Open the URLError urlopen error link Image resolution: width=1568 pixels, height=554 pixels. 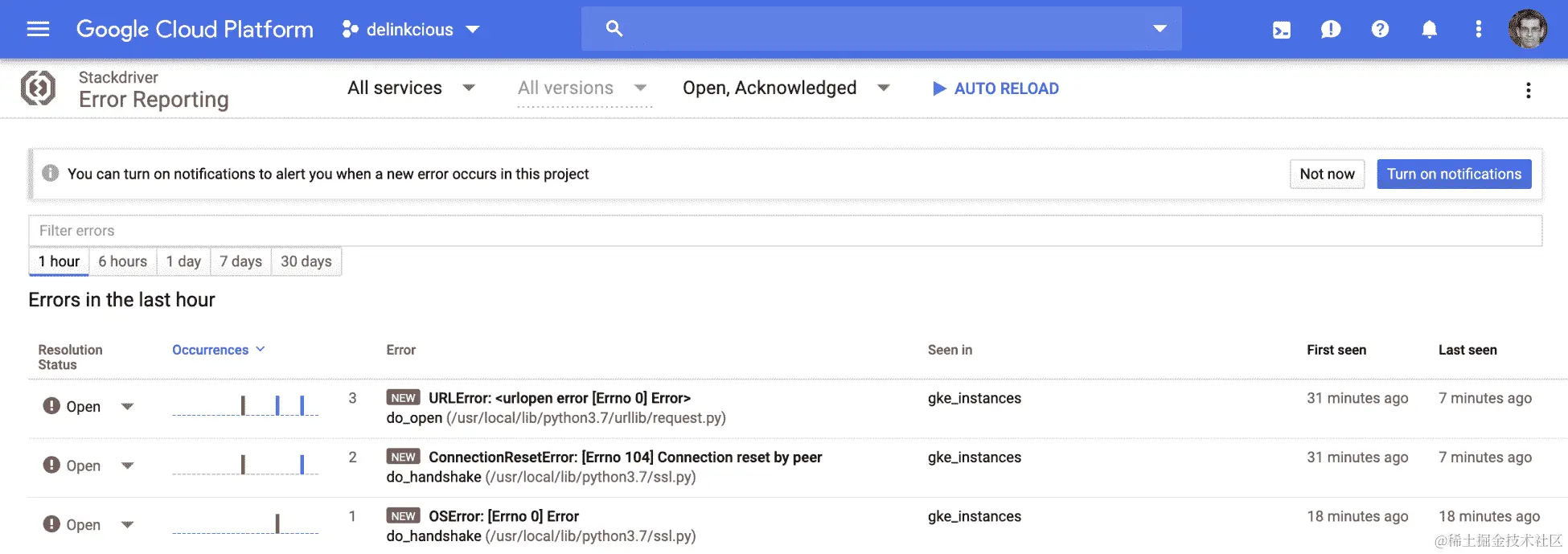[x=560, y=398]
